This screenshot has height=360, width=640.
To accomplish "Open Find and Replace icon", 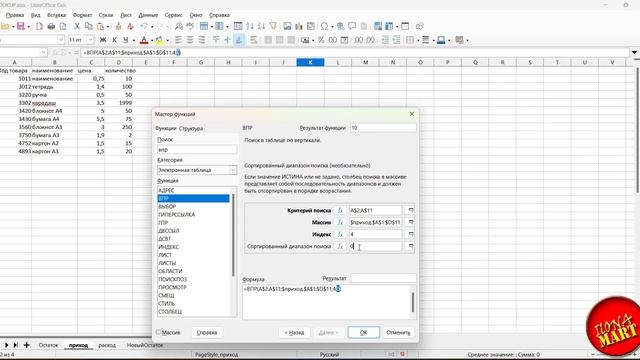I will (178, 27).
